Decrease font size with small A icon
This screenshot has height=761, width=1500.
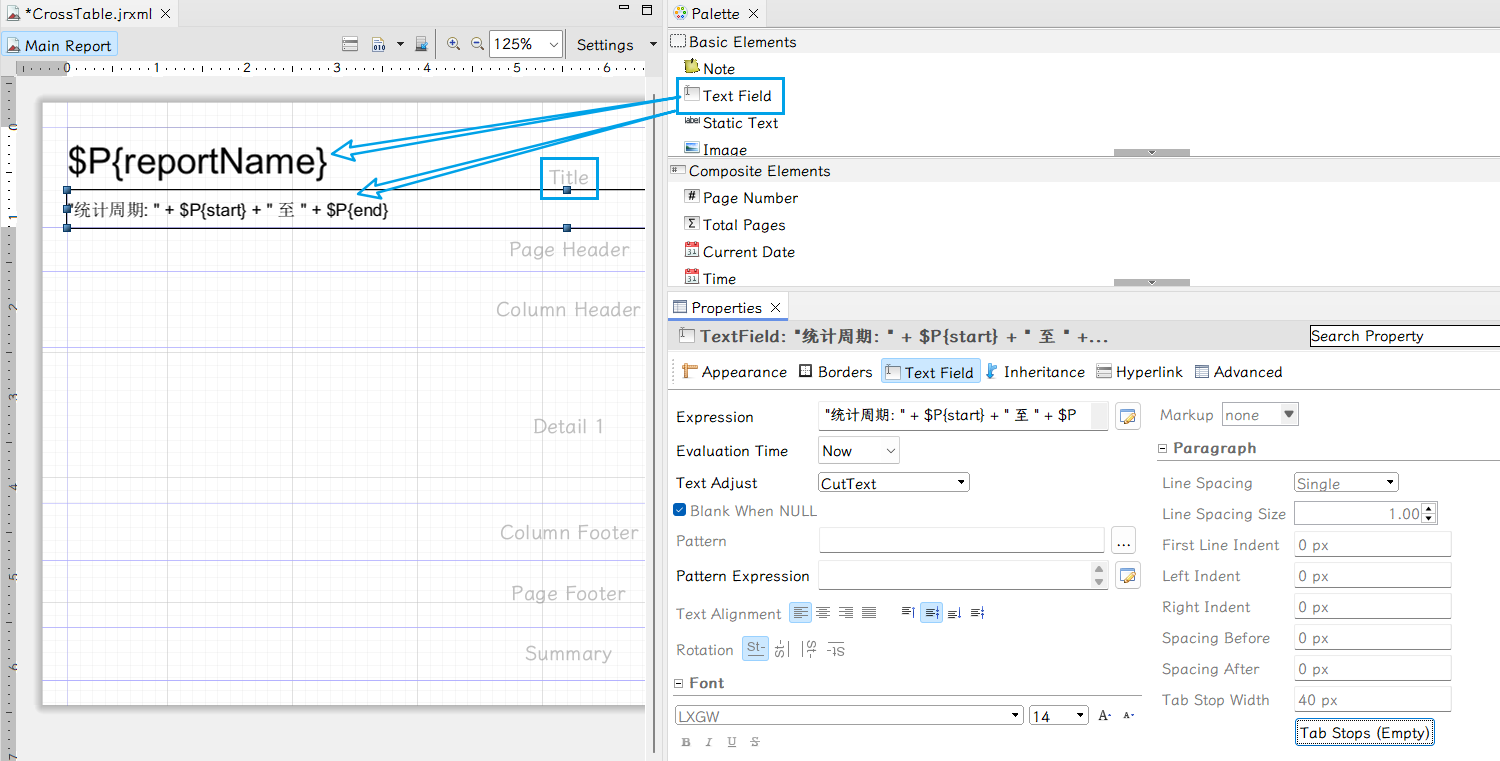tap(1128, 715)
